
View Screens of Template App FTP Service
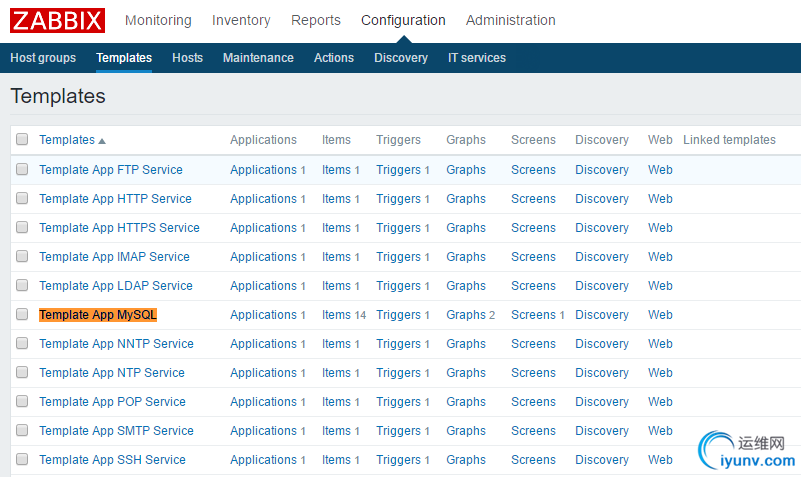[x=533, y=170]
